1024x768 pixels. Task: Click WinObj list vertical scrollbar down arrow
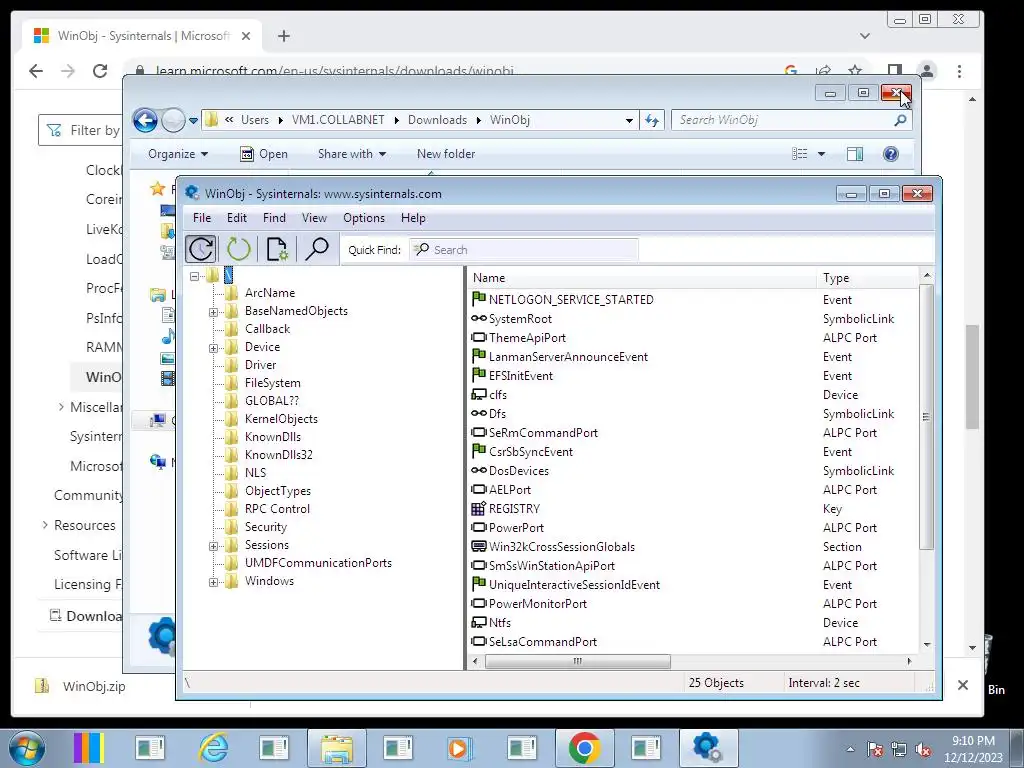click(x=927, y=645)
